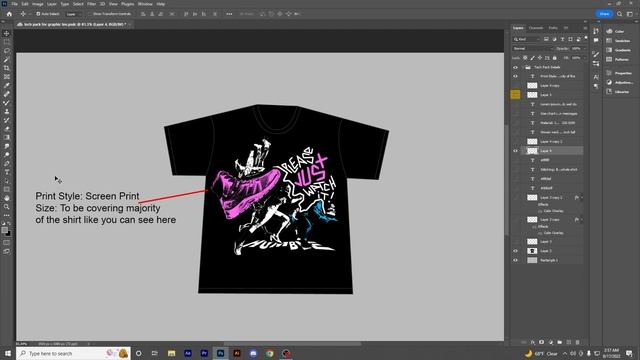This screenshot has height=360, width=640.
Task: Select the Eyedropper tool
Action: pos(7,85)
